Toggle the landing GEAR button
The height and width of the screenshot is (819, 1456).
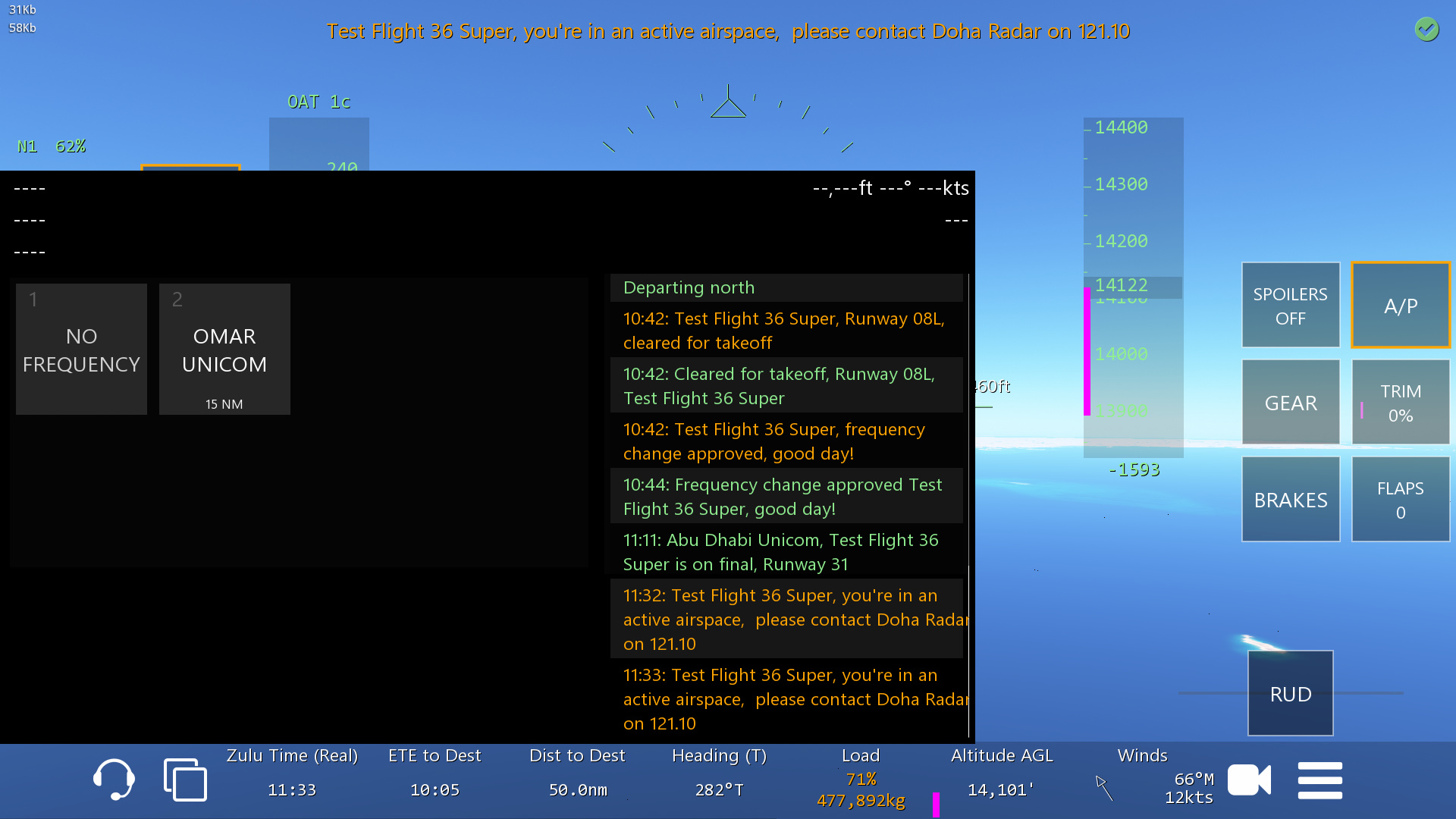(1290, 403)
